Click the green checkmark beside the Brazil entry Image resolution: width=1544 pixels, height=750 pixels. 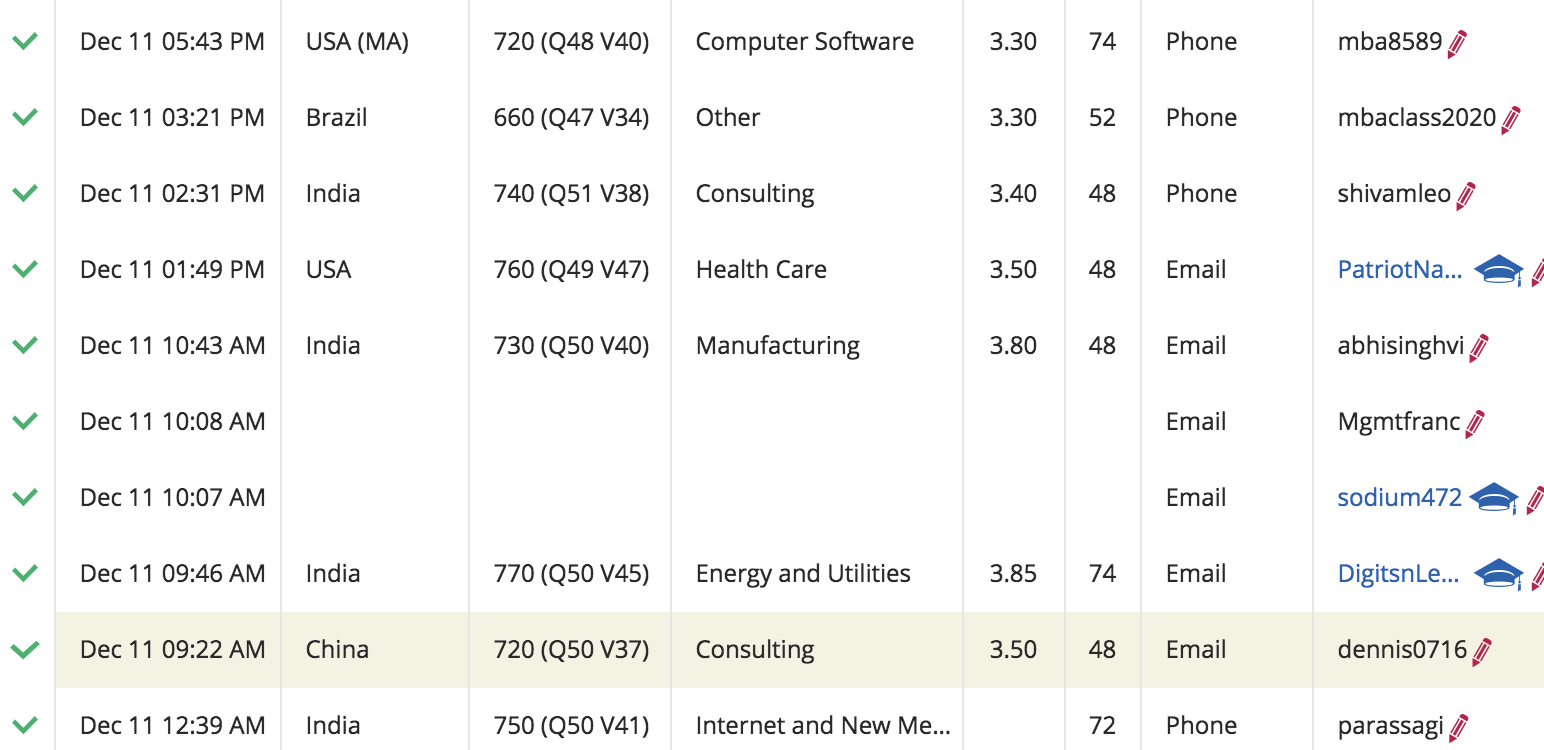[x=23, y=117]
